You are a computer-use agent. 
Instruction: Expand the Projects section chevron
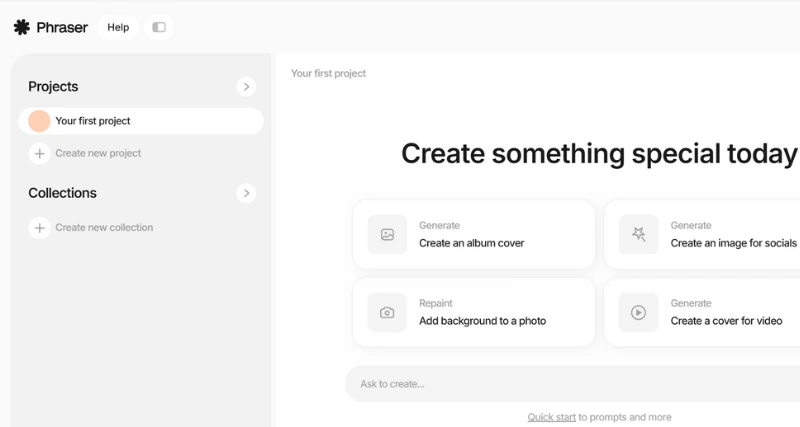(246, 87)
